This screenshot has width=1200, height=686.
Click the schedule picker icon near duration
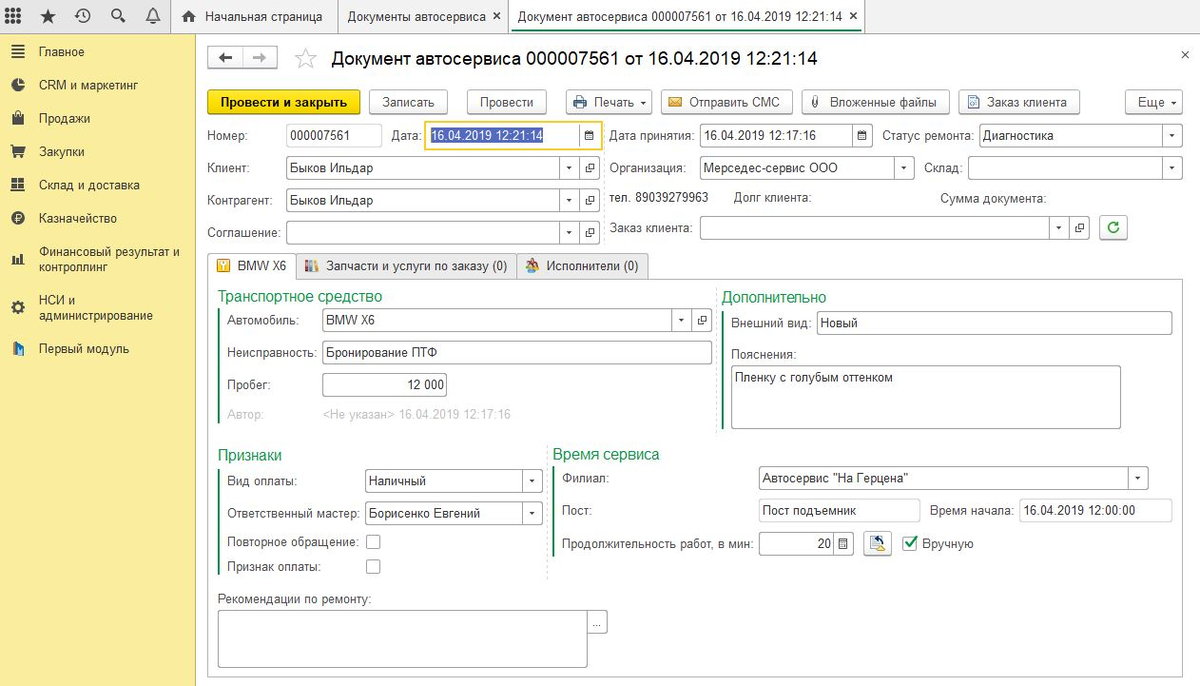point(877,544)
